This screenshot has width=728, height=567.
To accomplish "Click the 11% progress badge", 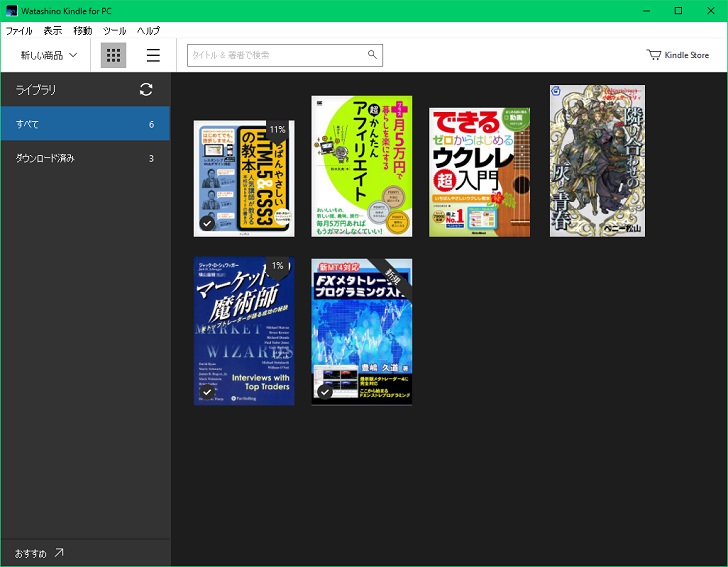I will [278, 130].
